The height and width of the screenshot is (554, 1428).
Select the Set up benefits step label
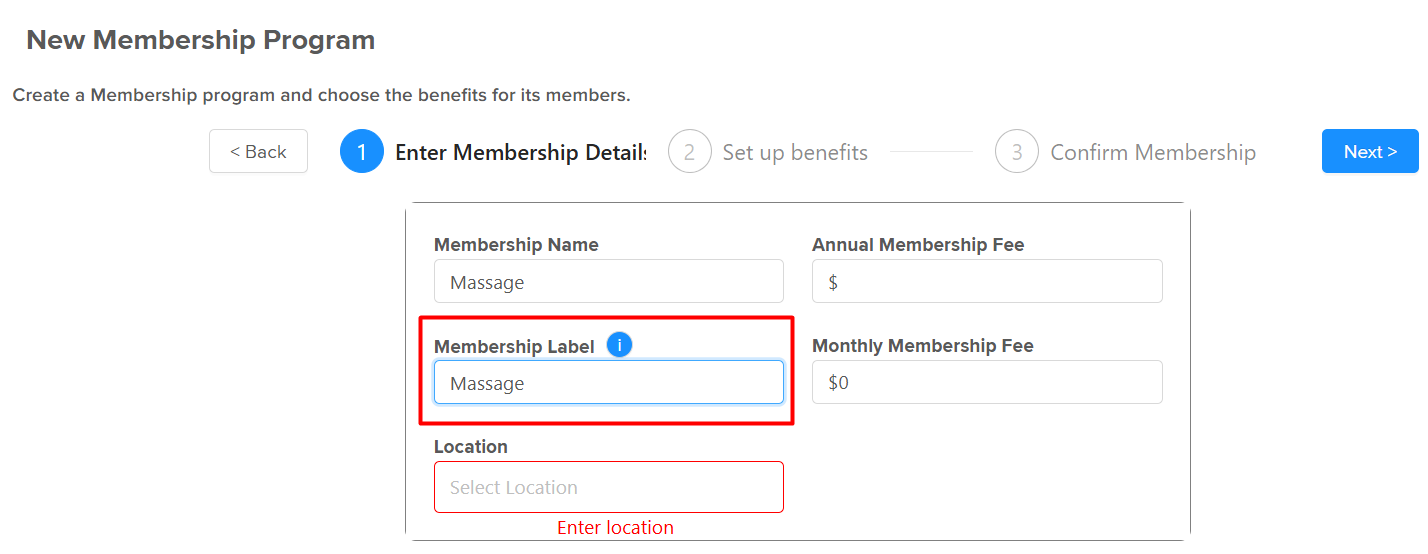[795, 152]
